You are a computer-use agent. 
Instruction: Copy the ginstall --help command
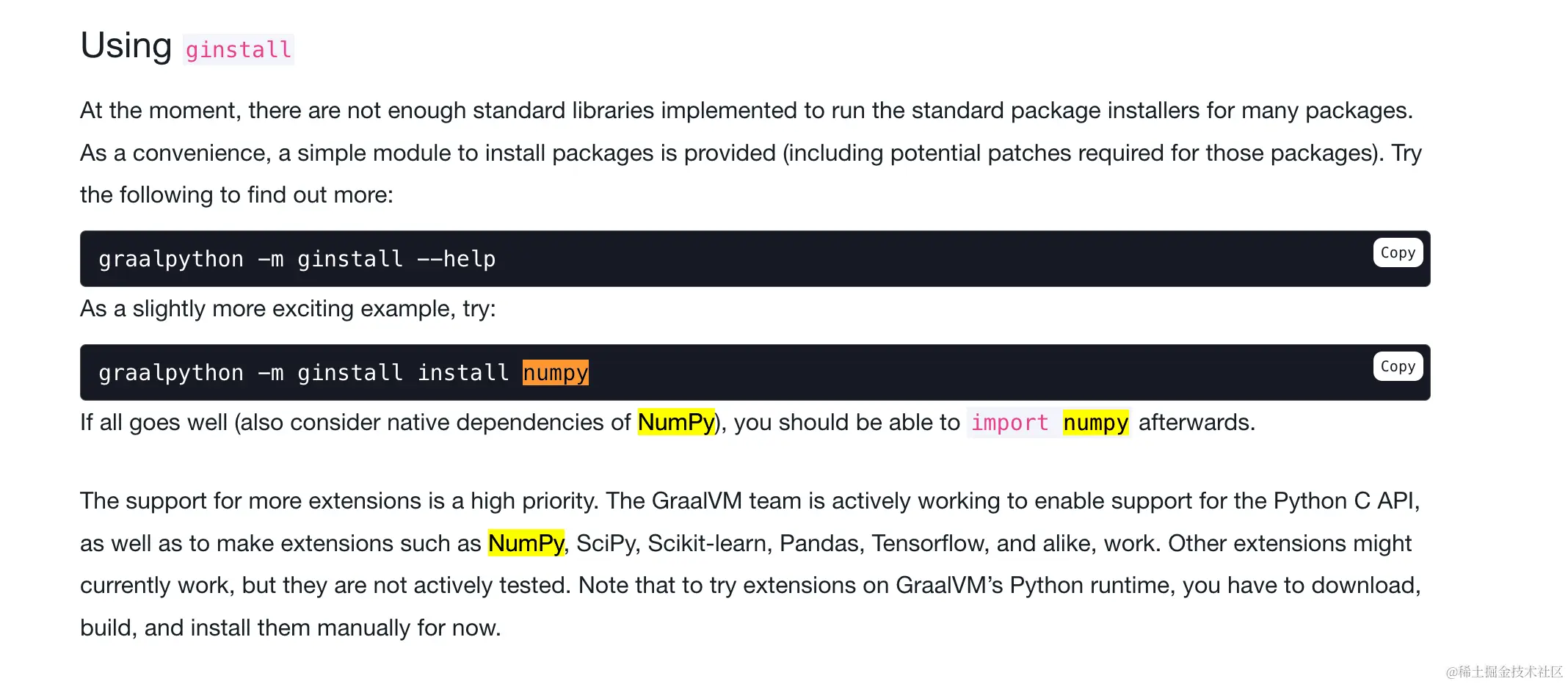pos(1397,252)
